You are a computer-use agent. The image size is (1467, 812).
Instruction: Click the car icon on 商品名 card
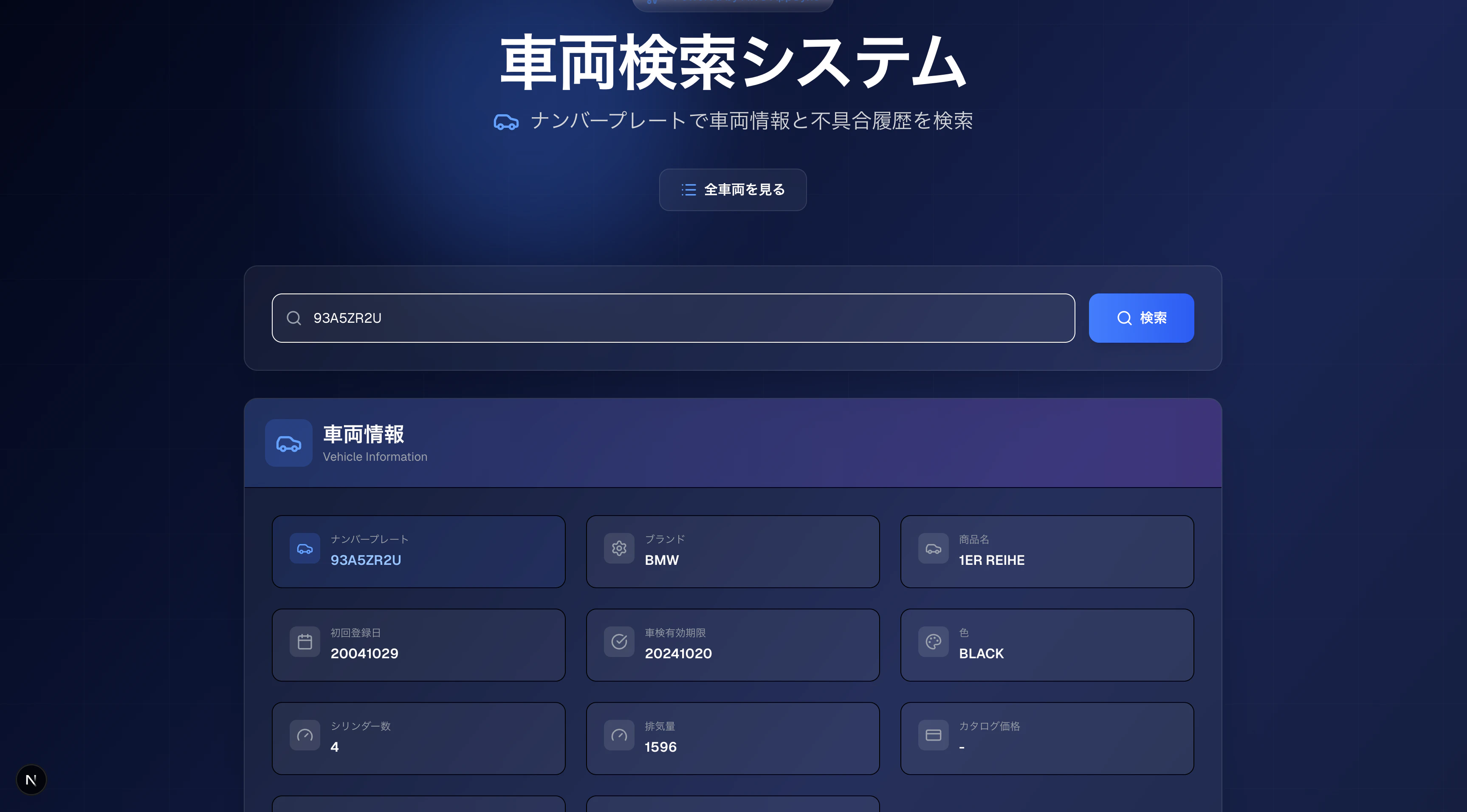(934, 549)
